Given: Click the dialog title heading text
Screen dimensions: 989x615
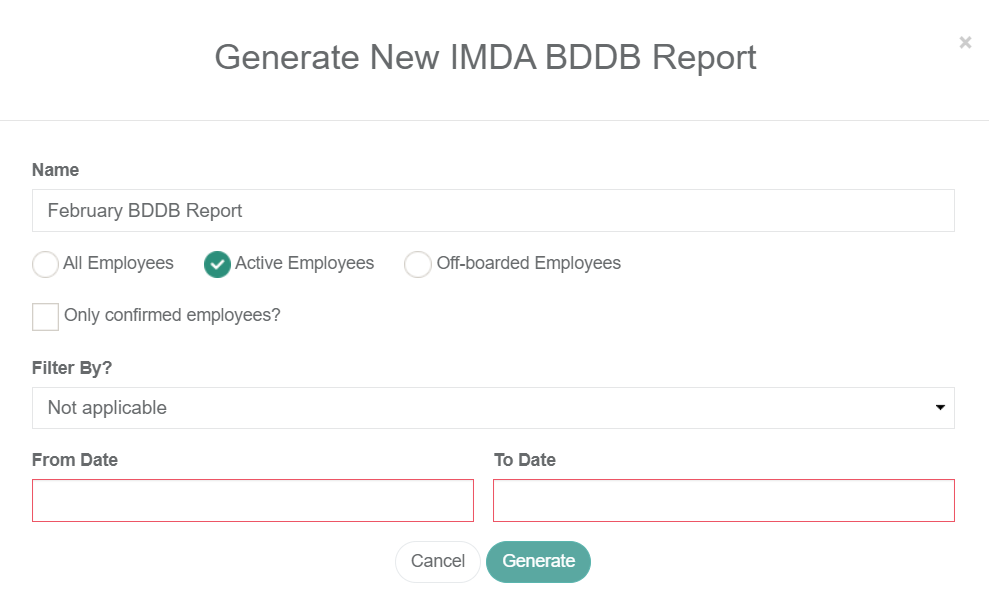Looking at the screenshot, I should (x=486, y=57).
